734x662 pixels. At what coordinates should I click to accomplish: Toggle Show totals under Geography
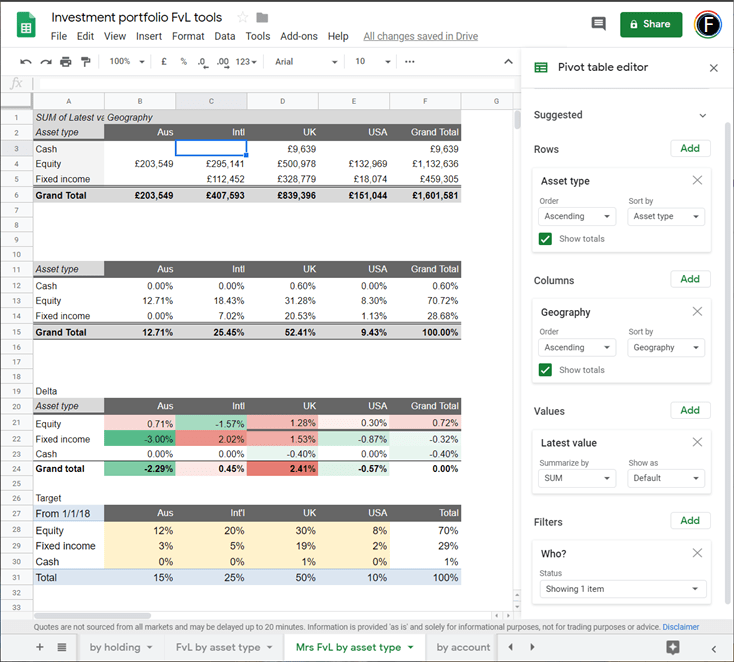545,370
